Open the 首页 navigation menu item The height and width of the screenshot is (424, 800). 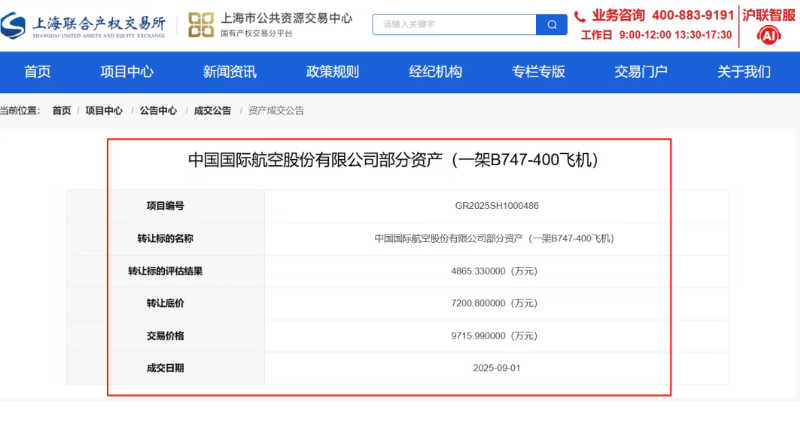click(37, 72)
